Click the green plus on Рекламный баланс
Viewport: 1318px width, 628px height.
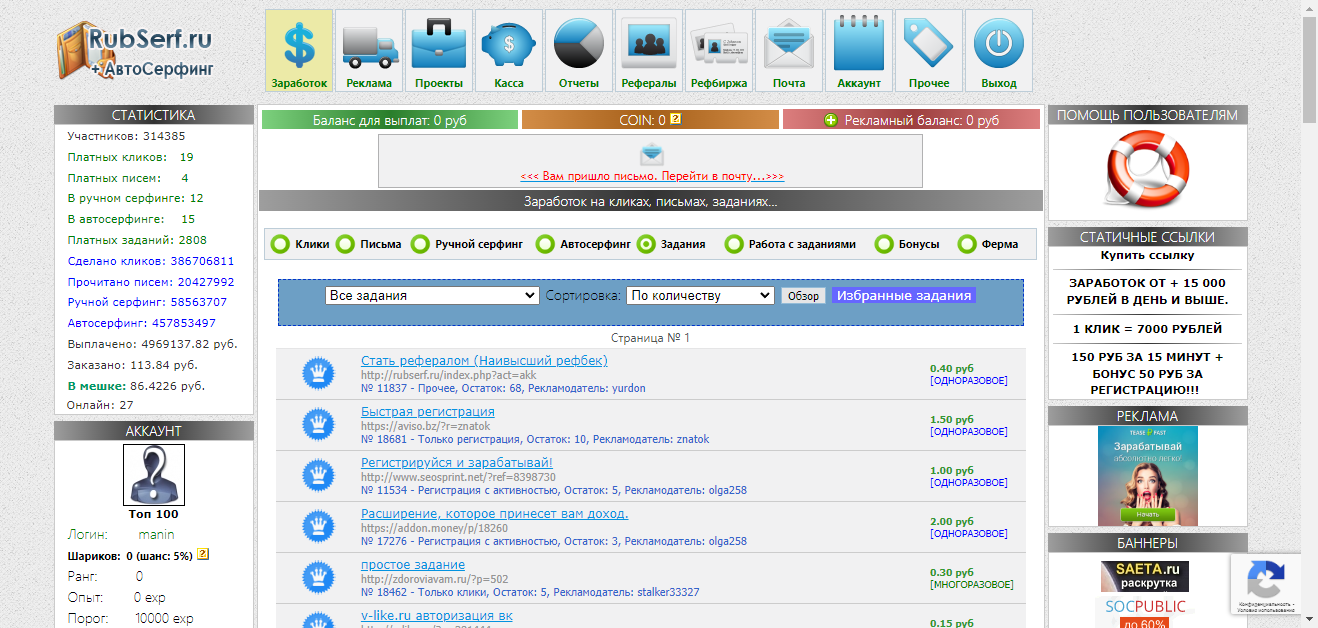tap(830, 120)
